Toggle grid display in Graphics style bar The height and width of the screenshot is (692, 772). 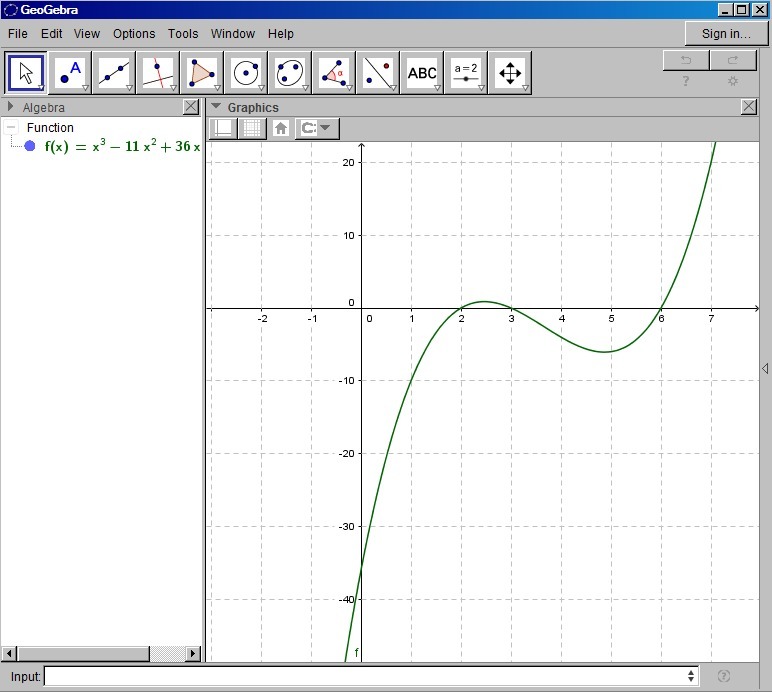252,128
